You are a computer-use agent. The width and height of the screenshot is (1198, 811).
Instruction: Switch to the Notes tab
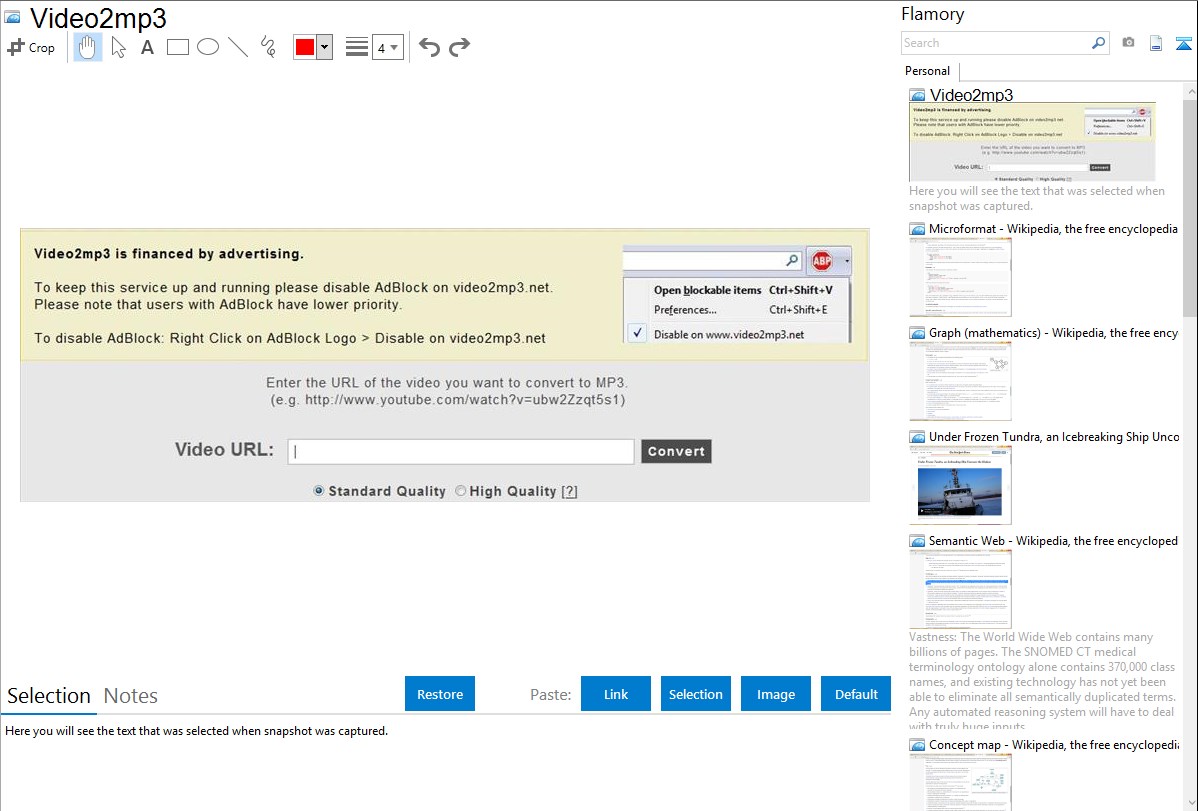click(x=131, y=696)
